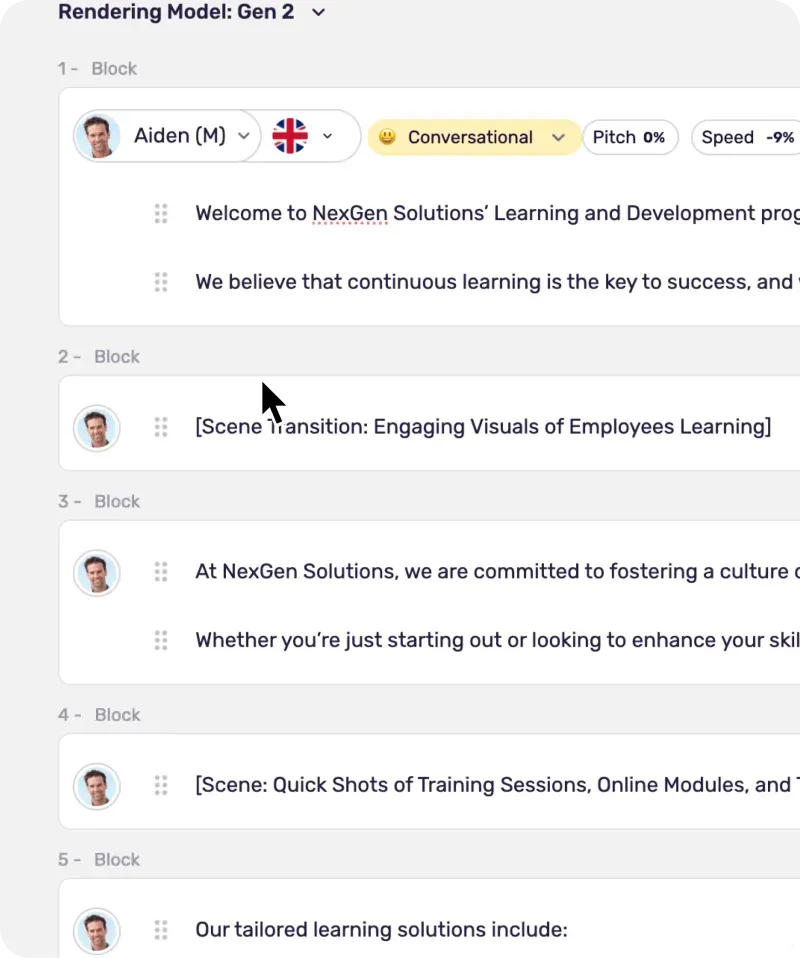
Task: Click the Scene Transition text in block 2
Action: click(483, 428)
